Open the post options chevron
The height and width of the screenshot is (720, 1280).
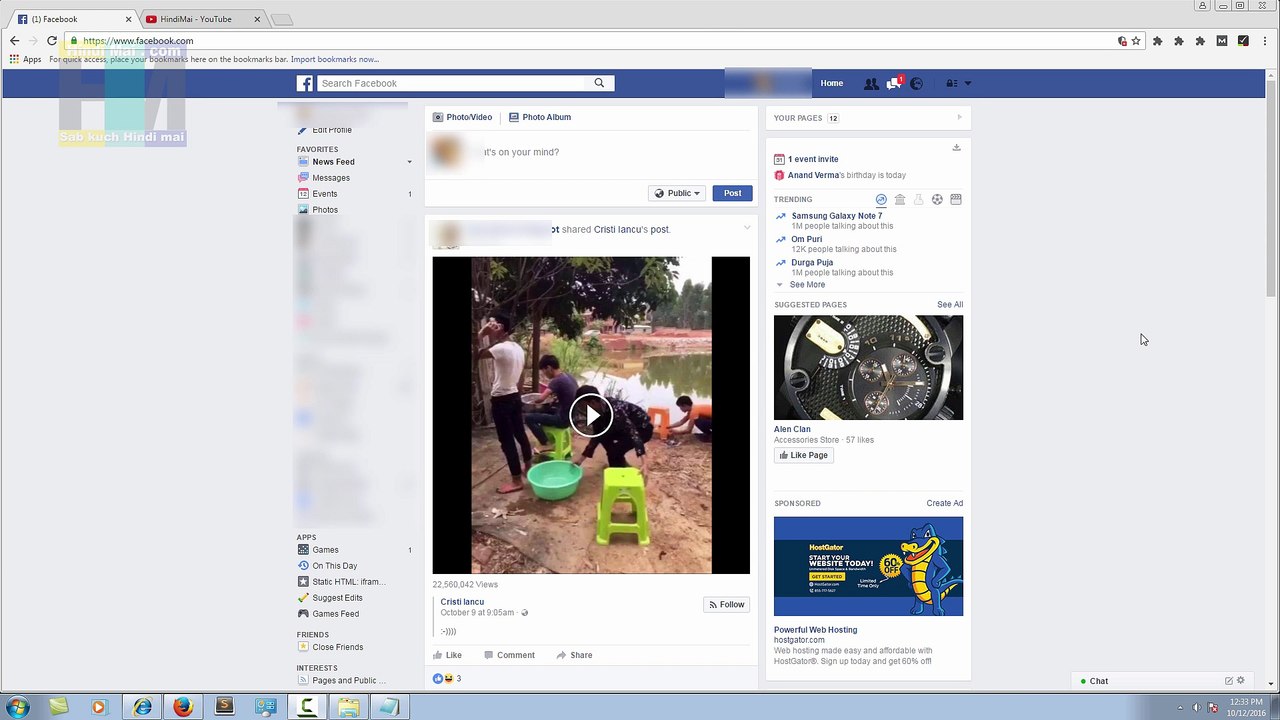[x=747, y=228]
